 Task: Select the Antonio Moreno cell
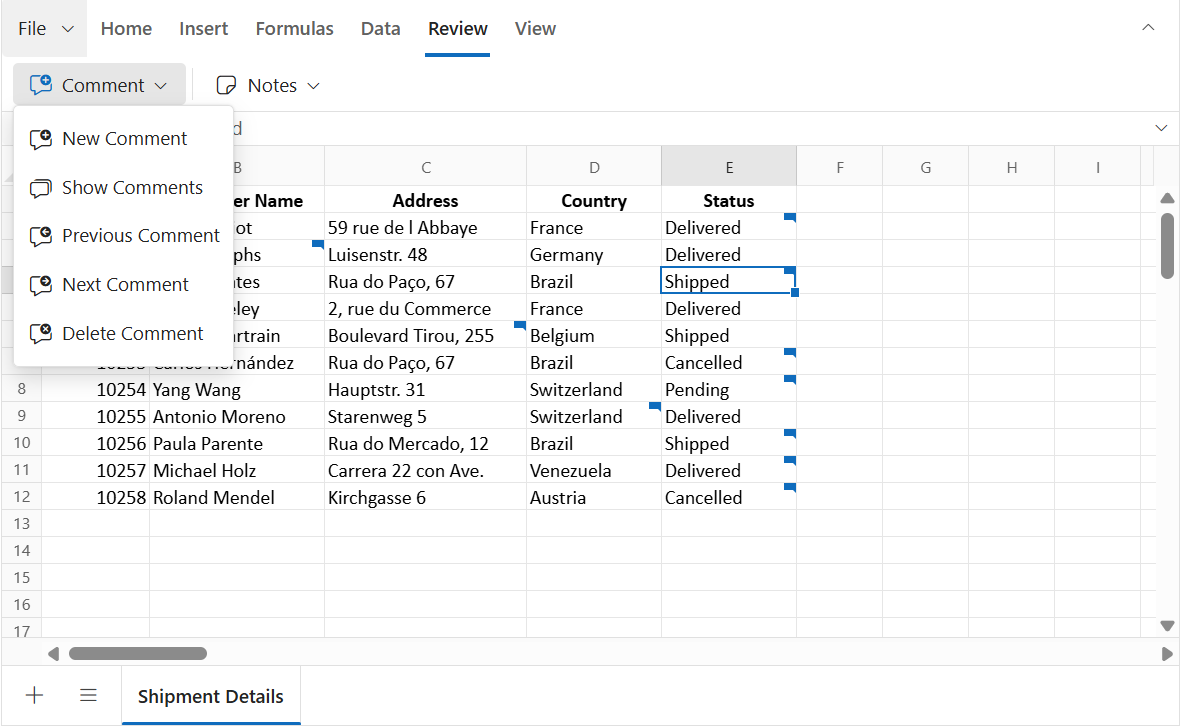[x=237, y=417]
